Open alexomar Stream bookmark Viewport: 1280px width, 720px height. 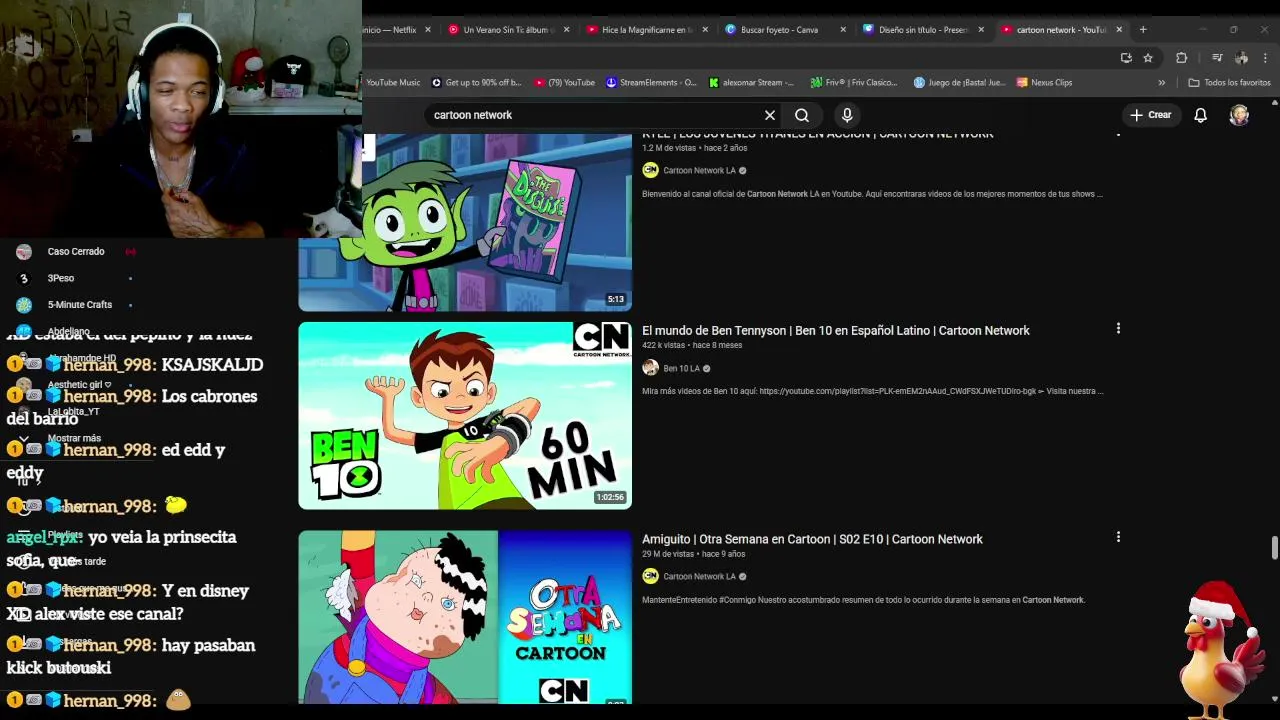click(751, 83)
